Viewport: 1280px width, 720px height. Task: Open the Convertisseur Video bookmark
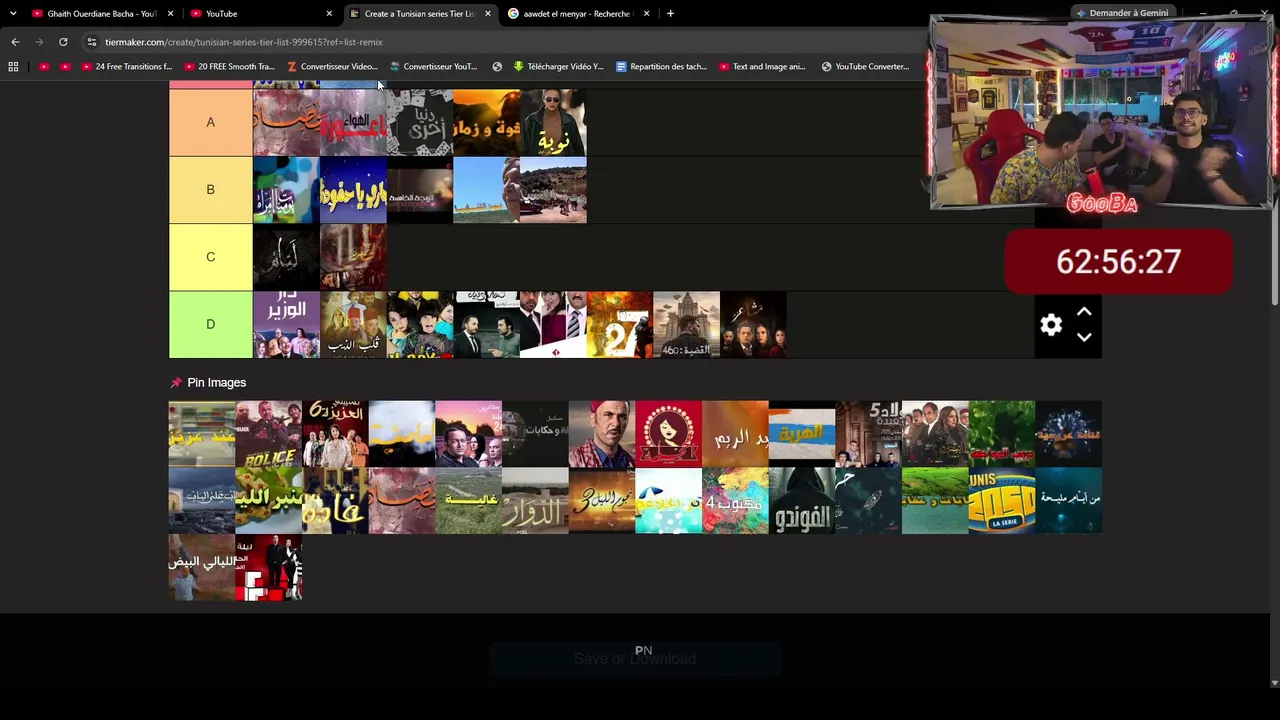pyautogui.click(x=332, y=67)
